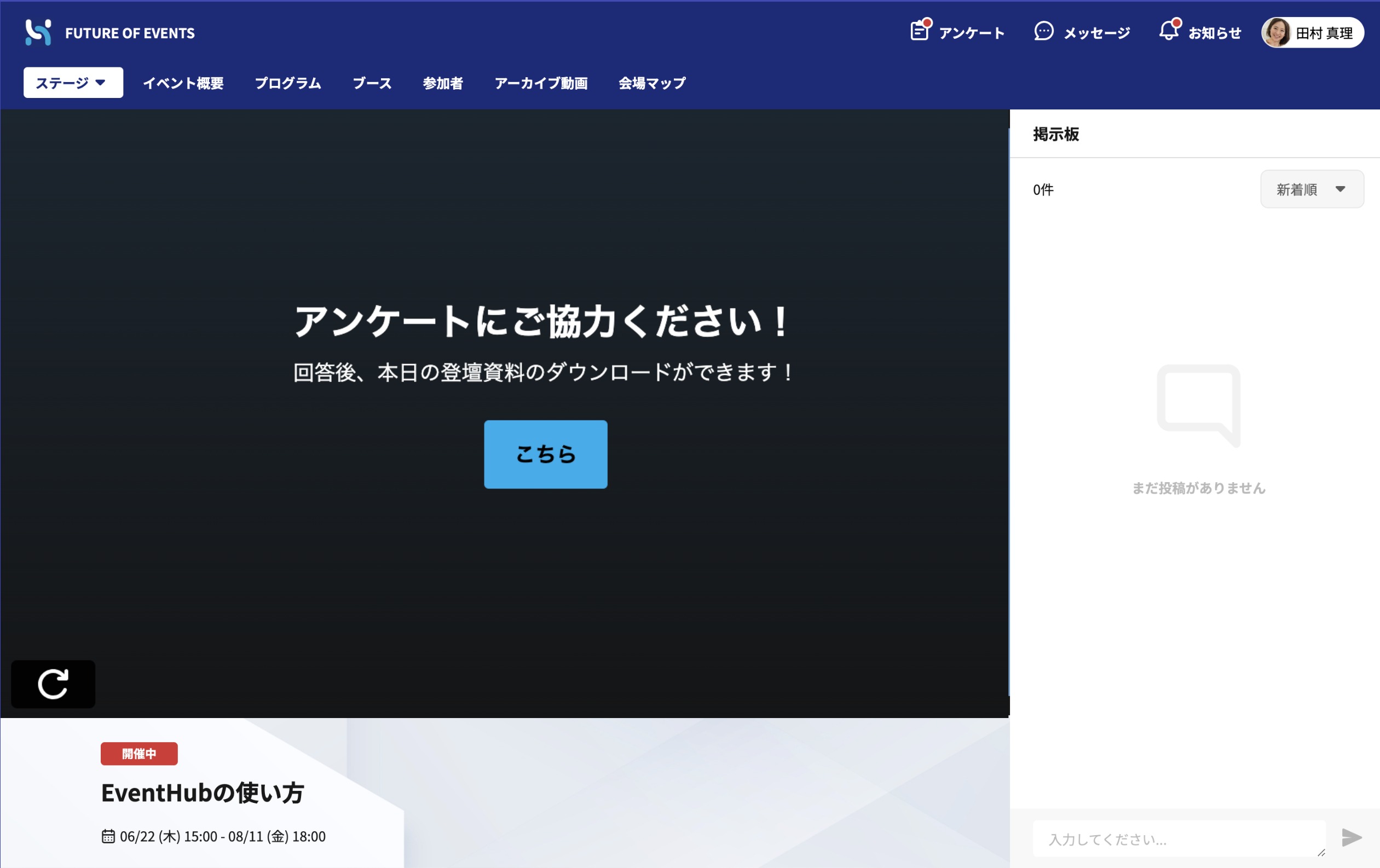Expand the ステージ dropdown
The height and width of the screenshot is (868, 1380).
(73, 83)
